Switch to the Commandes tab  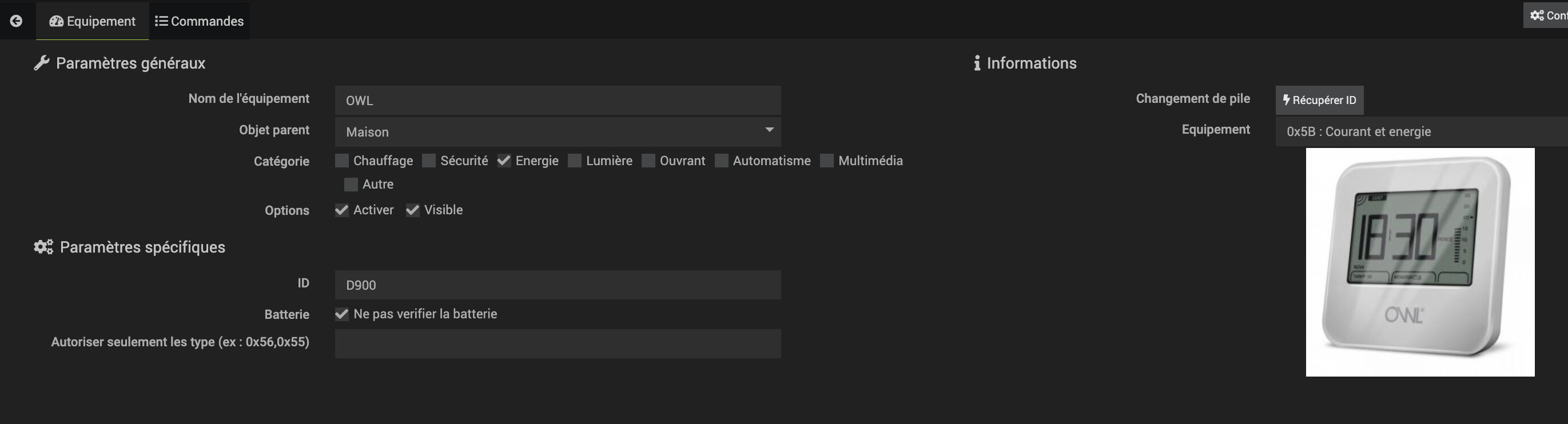click(x=199, y=21)
